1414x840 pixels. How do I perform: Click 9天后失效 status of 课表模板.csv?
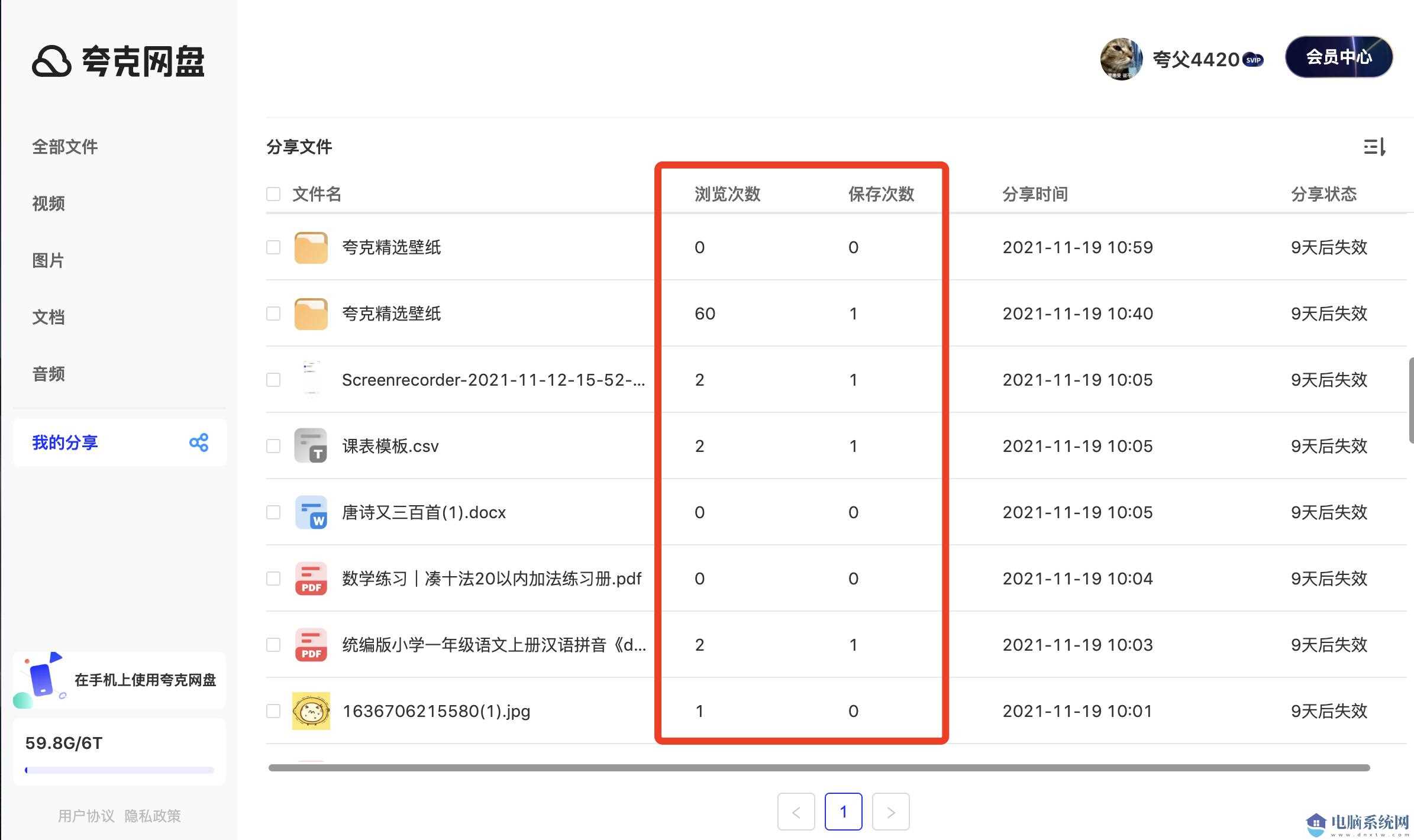(1329, 446)
